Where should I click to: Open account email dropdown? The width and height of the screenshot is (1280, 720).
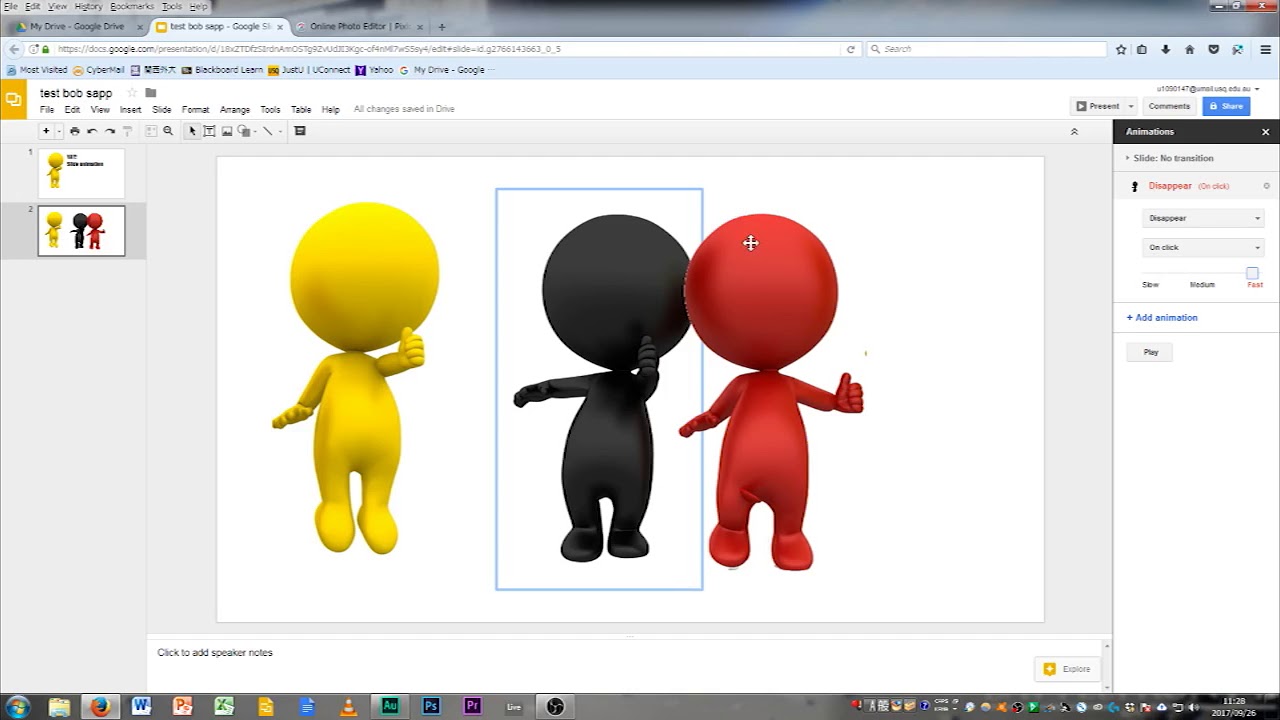coord(1208,89)
